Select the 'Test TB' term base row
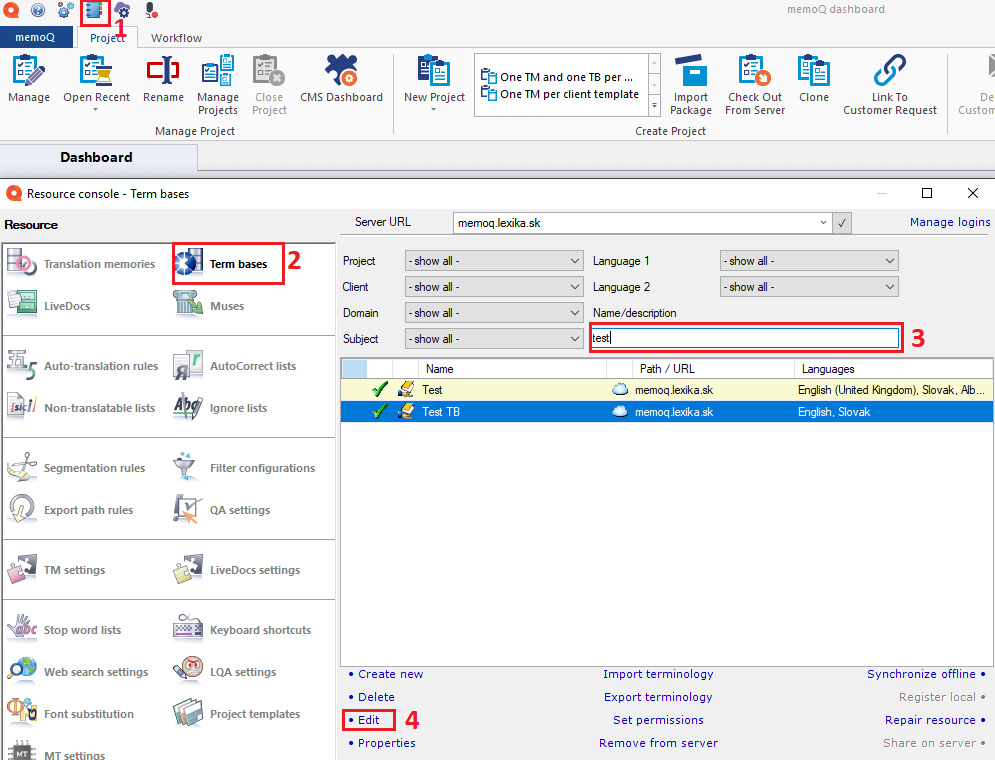 666,412
